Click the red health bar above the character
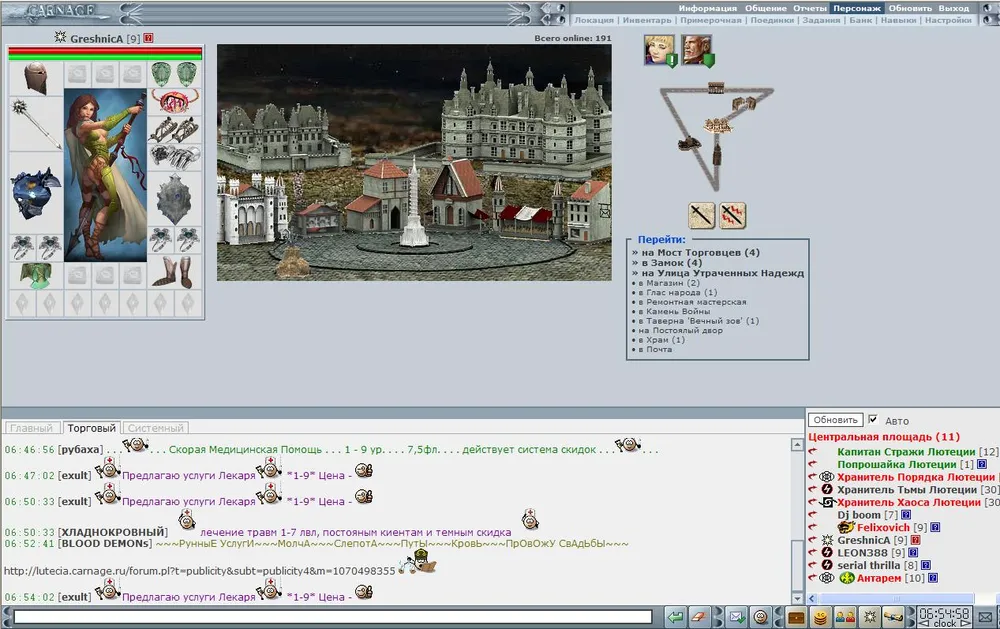This screenshot has height=629, width=1000. [105, 51]
